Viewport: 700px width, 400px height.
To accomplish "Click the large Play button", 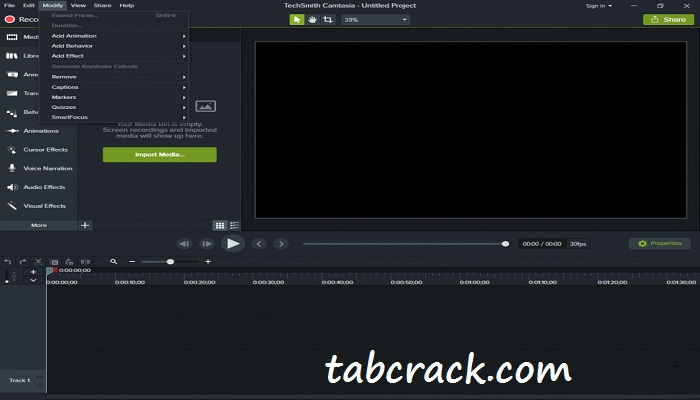I will coord(233,244).
